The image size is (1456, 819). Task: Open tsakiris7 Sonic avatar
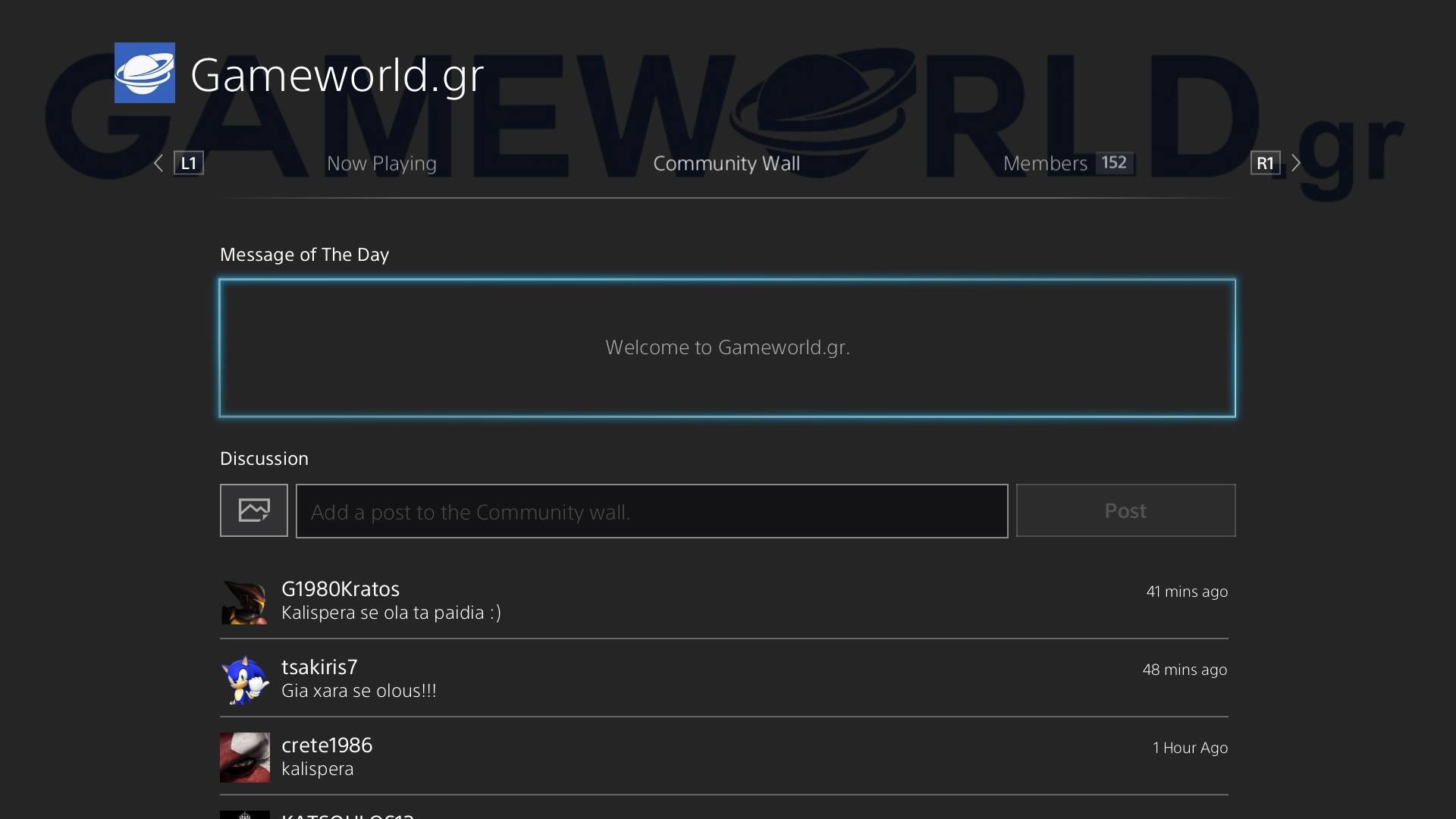click(x=244, y=680)
